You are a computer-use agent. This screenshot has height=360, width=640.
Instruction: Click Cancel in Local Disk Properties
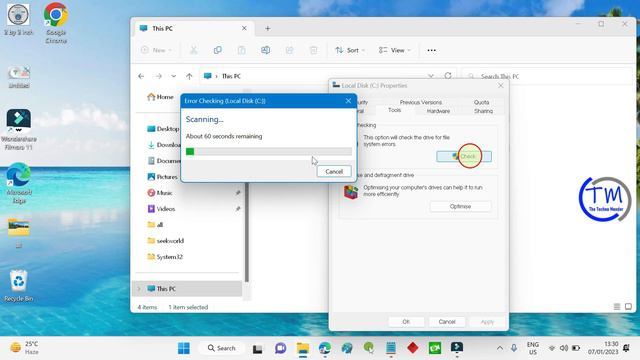pyautogui.click(x=447, y=322)
